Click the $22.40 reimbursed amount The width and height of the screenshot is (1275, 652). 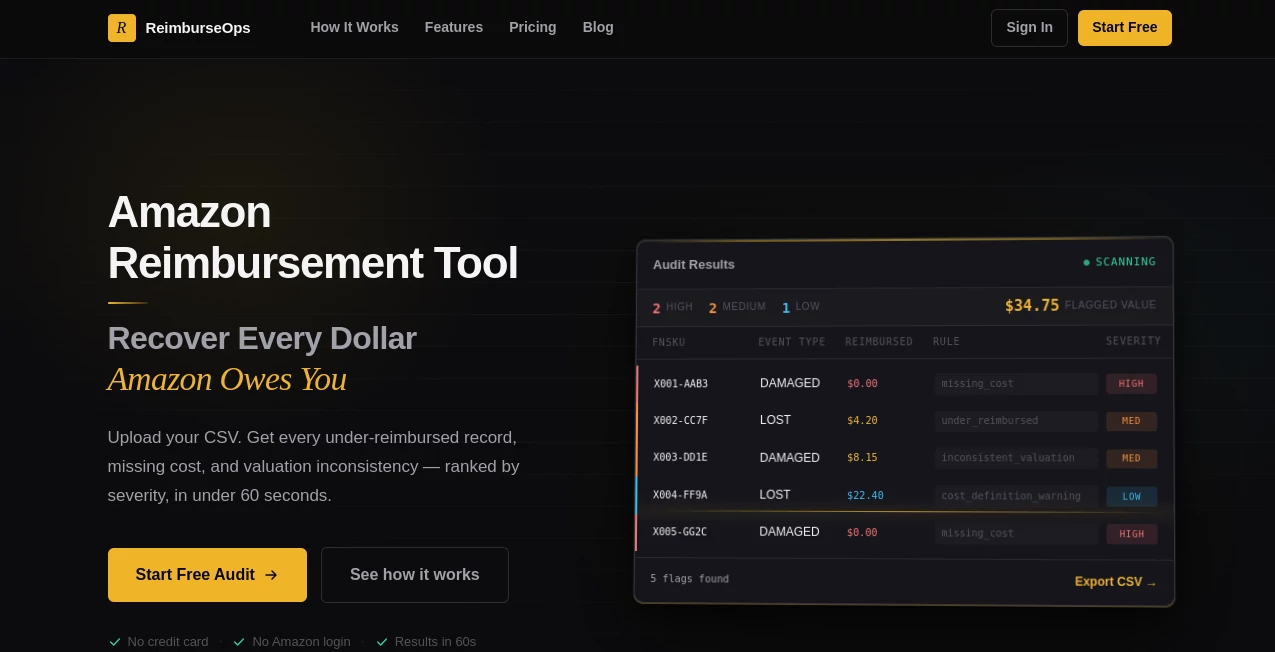click(865, 495)
